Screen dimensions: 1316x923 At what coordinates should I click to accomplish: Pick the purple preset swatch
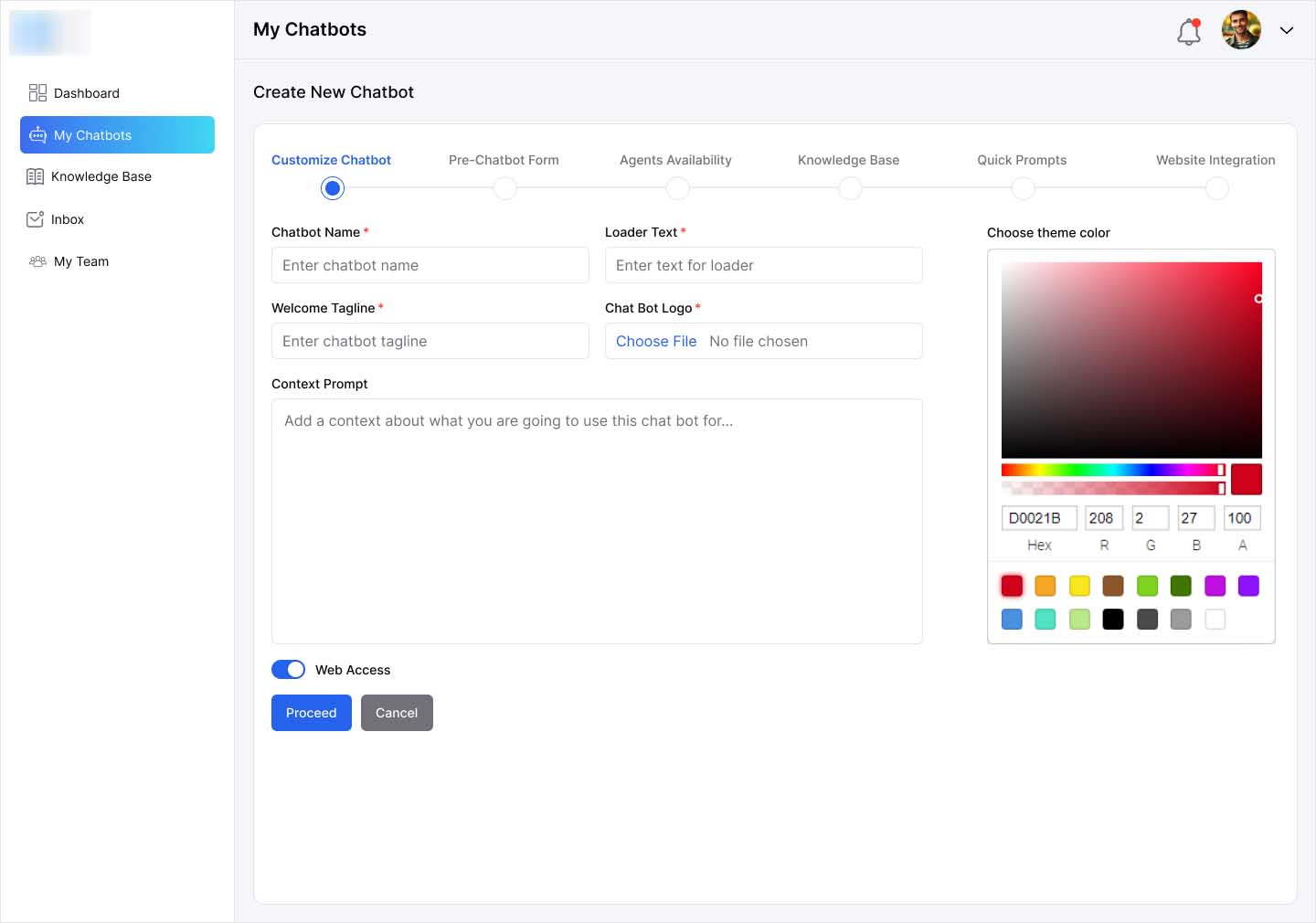(1248, 586)
